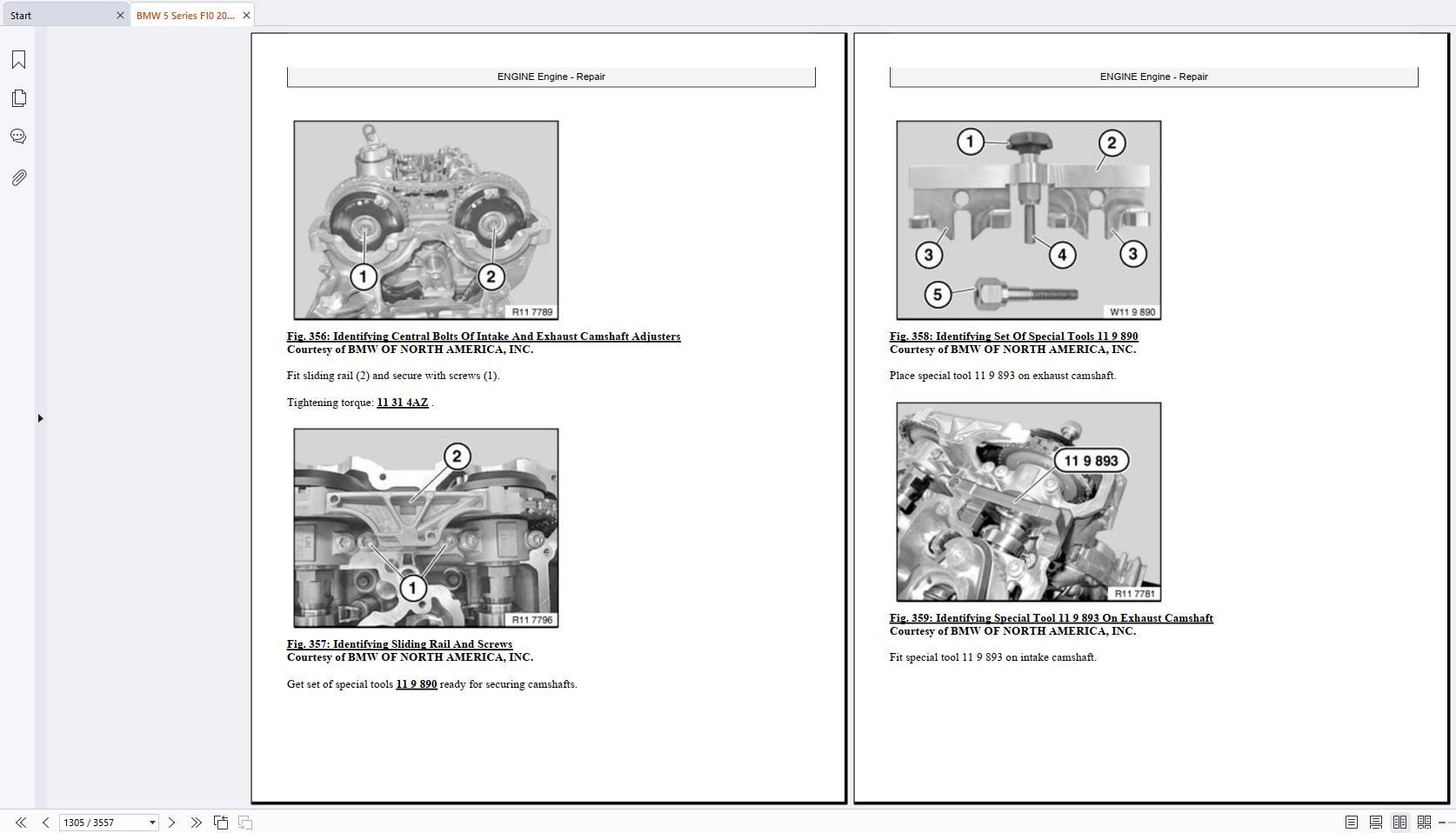This screenshot has width=1456, height=833.
Task: Go to the previous page
Action: tap(44, 822)
